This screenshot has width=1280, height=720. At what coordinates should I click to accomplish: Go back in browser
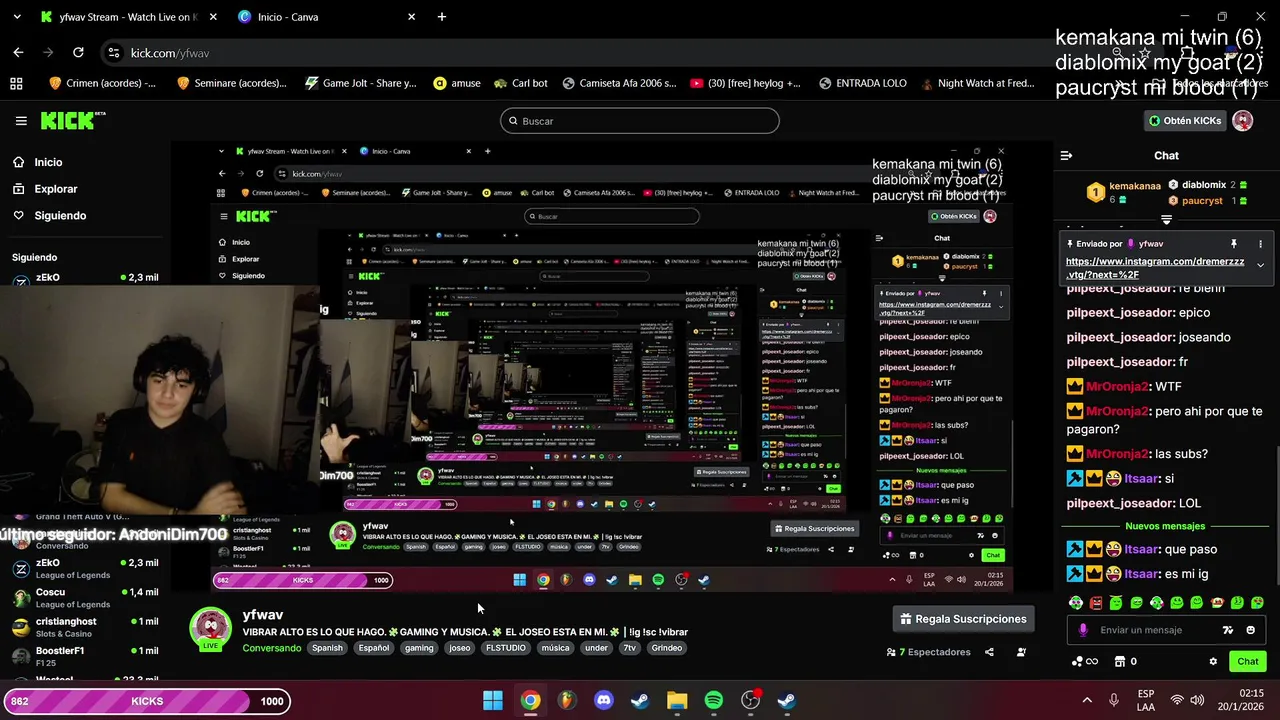point(18,53)
